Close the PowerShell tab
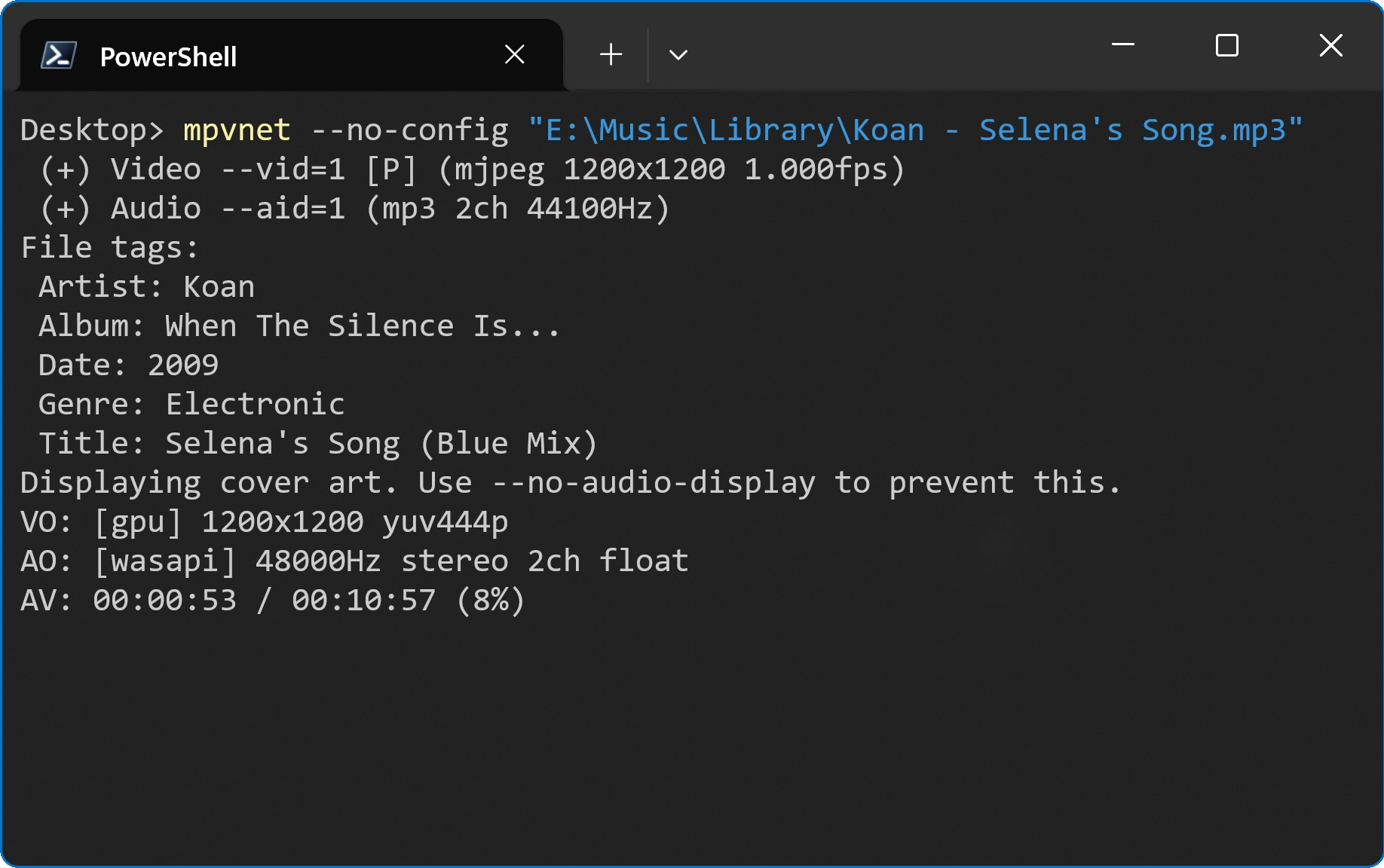Image resolution: width=1384 pixels, height=868 pixels. click(515, 53)
